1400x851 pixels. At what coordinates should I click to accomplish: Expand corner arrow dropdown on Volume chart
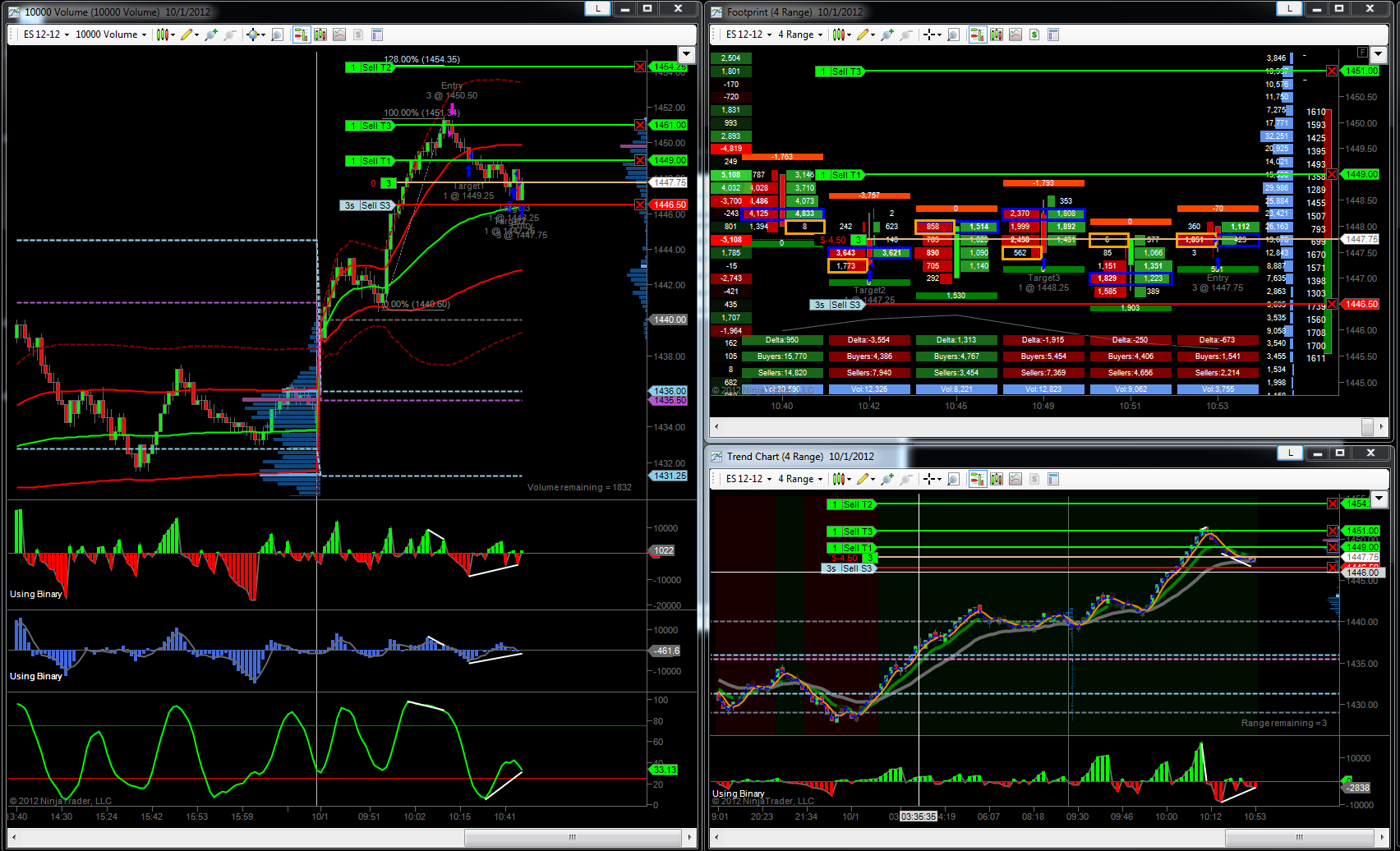686,54
